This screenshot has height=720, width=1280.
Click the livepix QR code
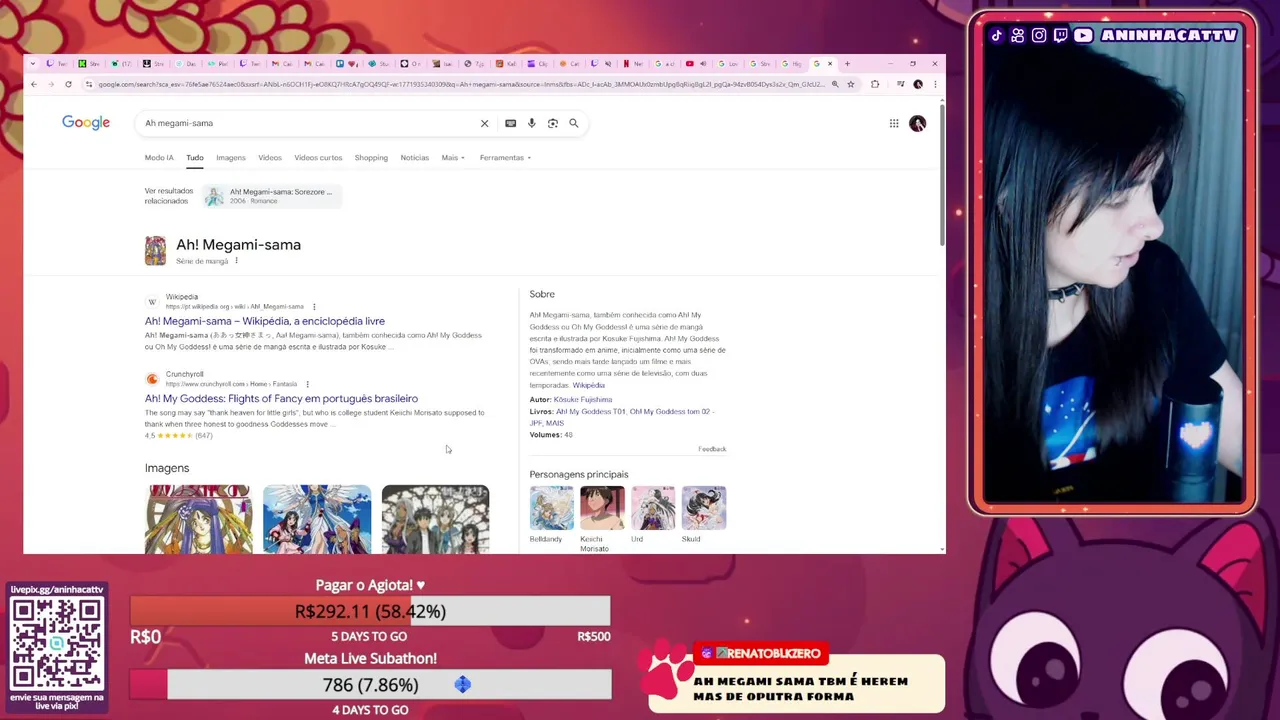point(57,642)
